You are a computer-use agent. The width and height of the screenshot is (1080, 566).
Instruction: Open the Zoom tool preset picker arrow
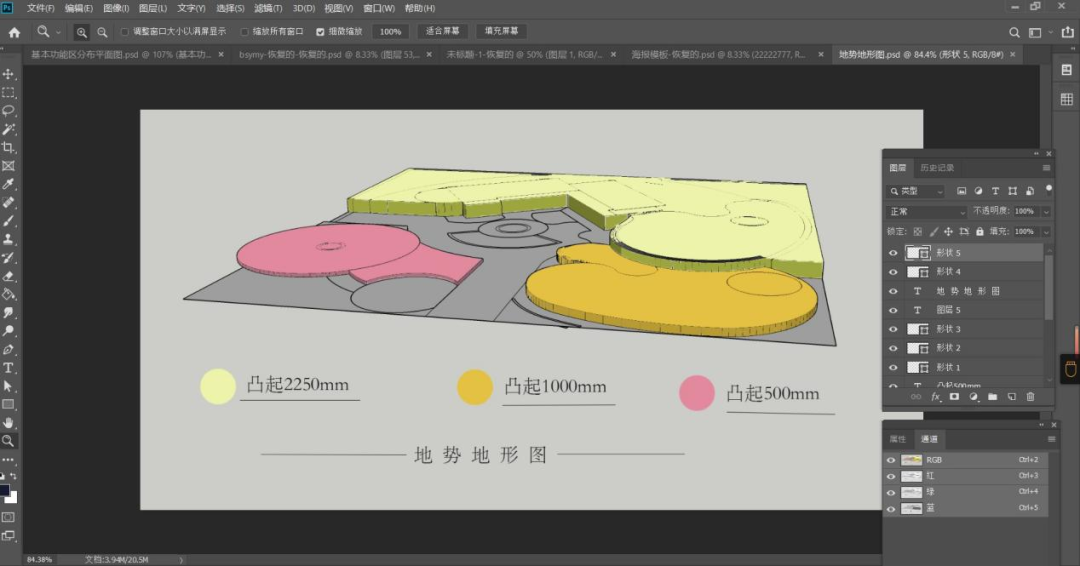[x=59, y=32]
